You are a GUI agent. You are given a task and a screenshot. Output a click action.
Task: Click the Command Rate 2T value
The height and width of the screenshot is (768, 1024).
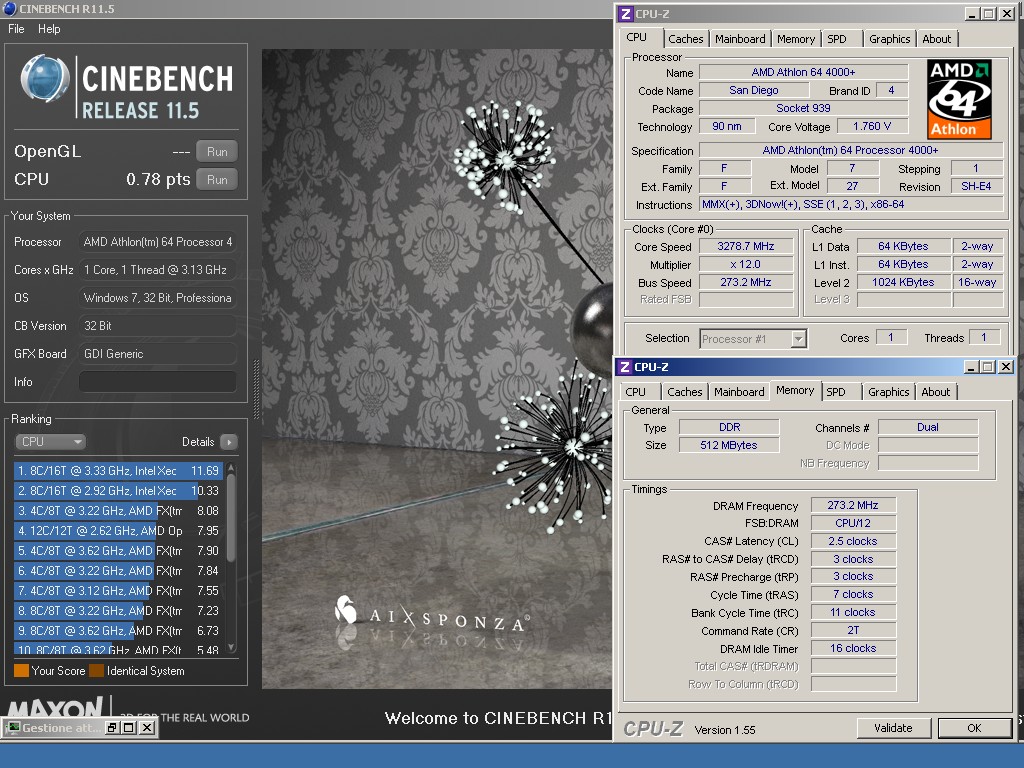click(853, 630)
